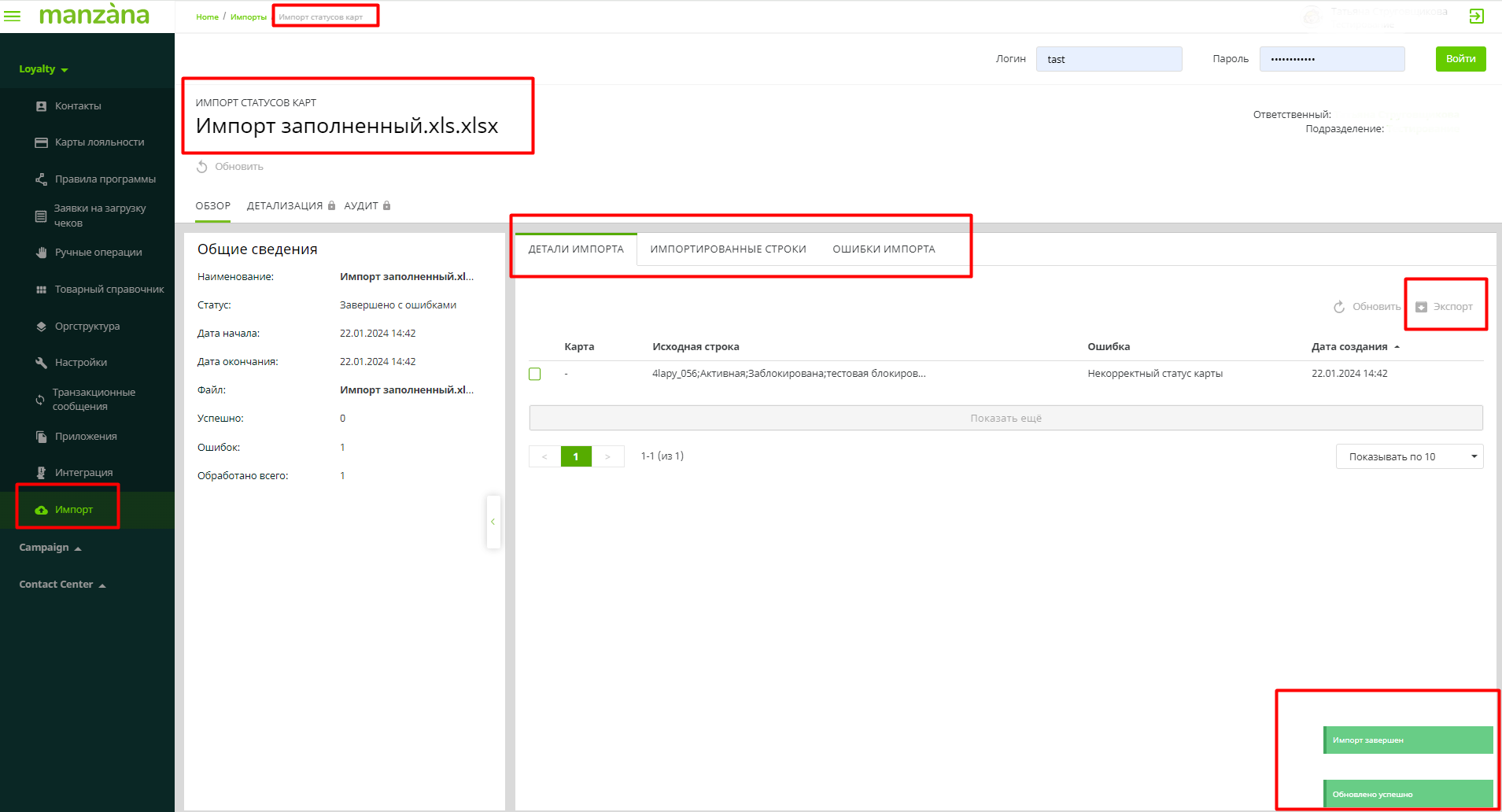This screenshot has width=1502, height=812.
Task: Expand the Contact Center section
Action: 61,585
